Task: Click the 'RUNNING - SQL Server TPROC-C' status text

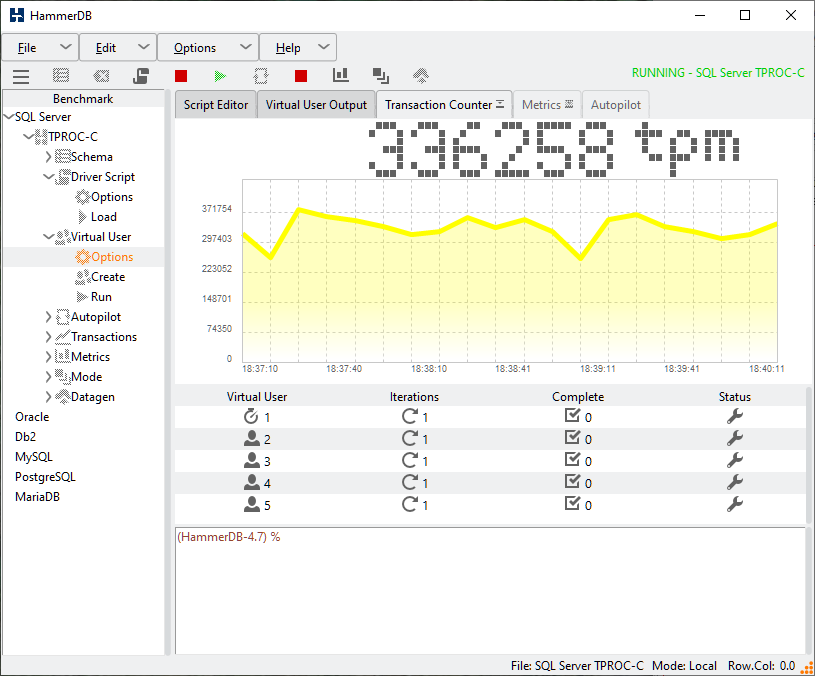Action: pos(718,73)
